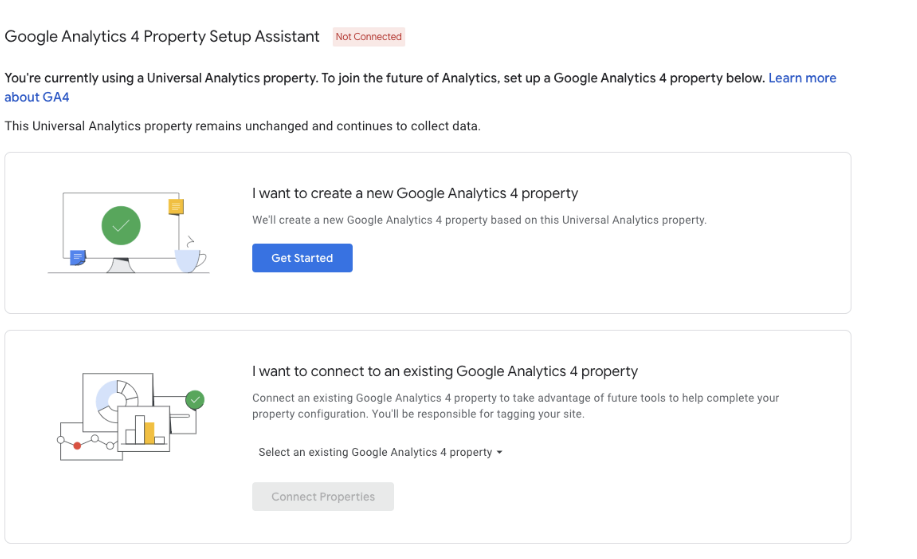Click the blue sticky note on the monitor
917x559 pixels.
pos(78,257)
